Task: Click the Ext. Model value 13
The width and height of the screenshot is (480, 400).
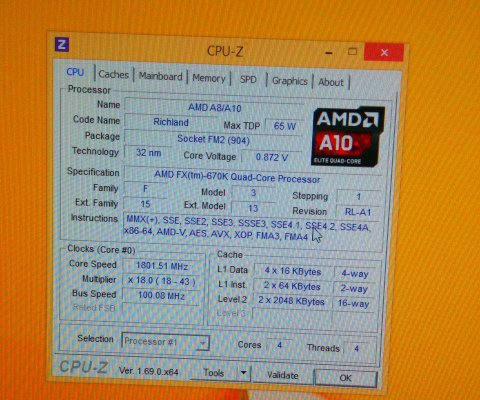Action: coord(253,208)
